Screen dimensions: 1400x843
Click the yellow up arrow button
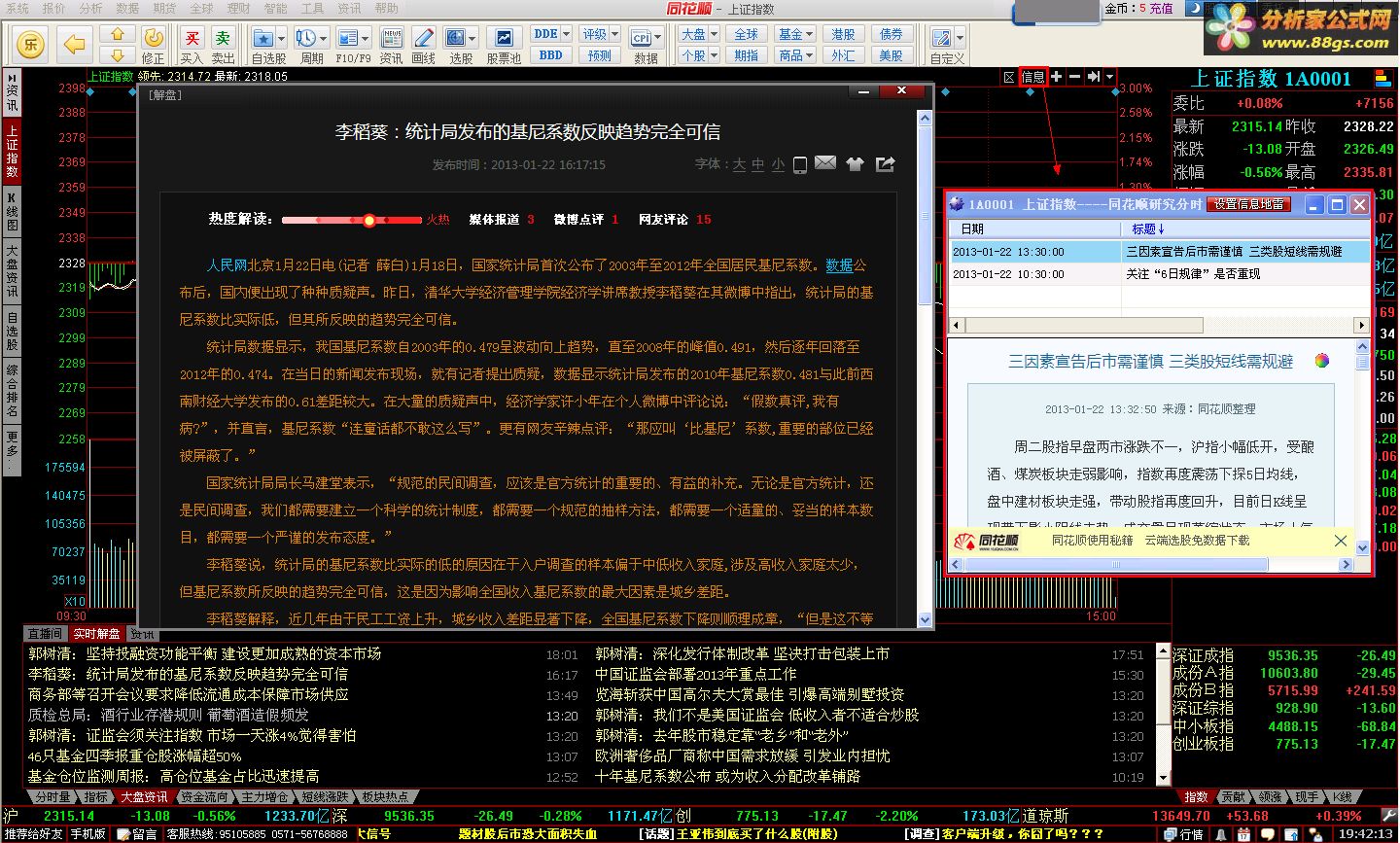[x=118, y=35]
